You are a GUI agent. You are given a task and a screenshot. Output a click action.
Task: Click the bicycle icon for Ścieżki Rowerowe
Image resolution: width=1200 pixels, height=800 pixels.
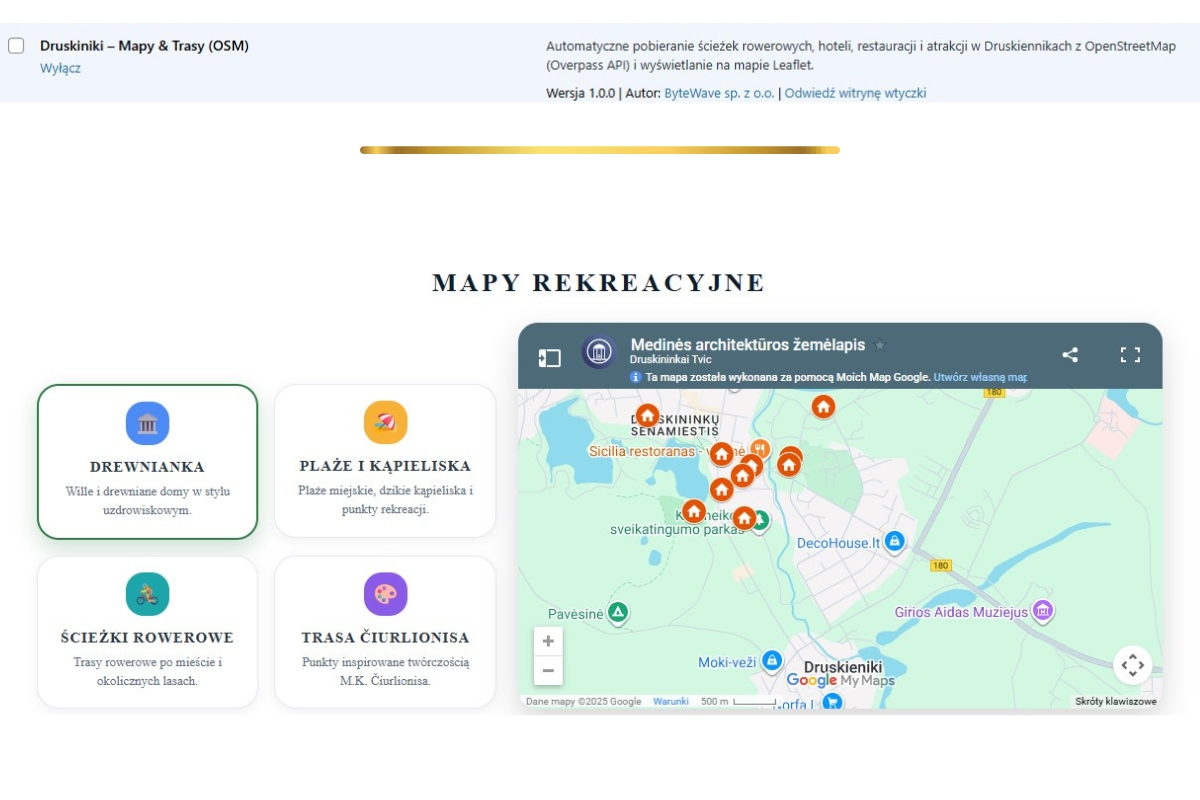tap(147, 594)
